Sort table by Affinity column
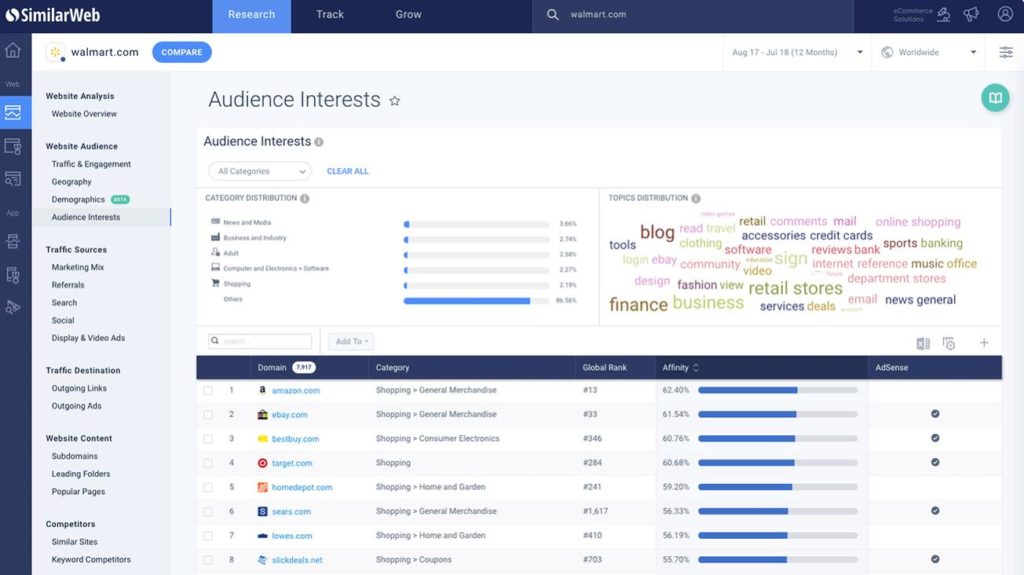 click(680, 367)
